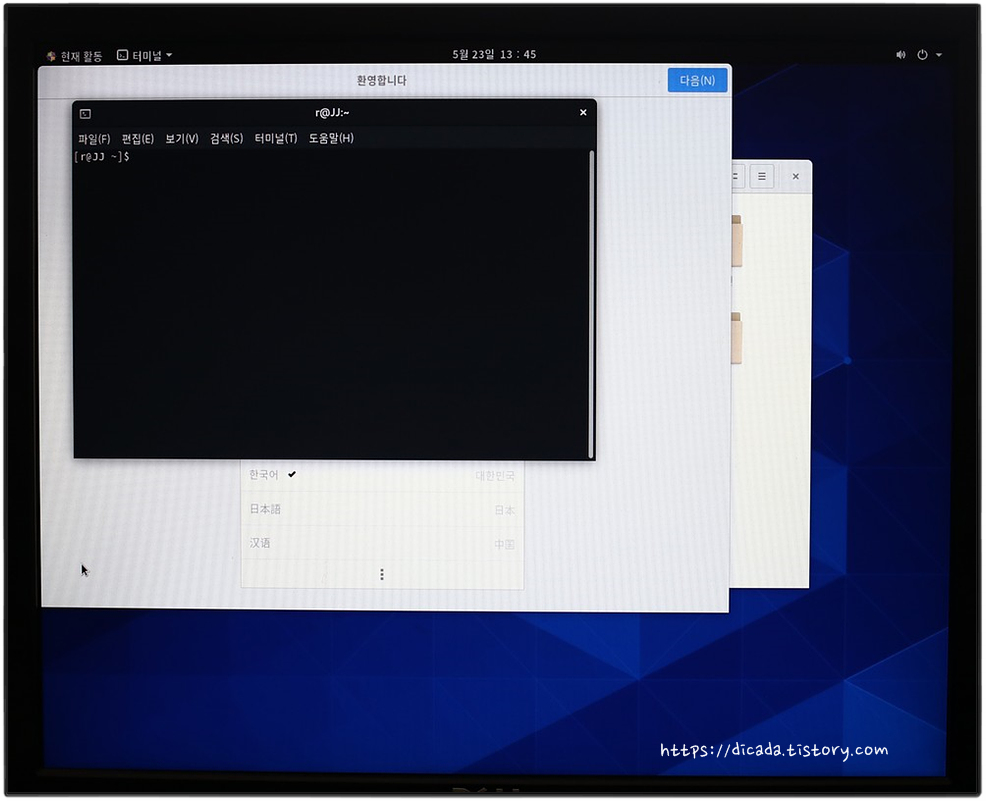Click the volume speaker icon in top bar

click(900, 55)
